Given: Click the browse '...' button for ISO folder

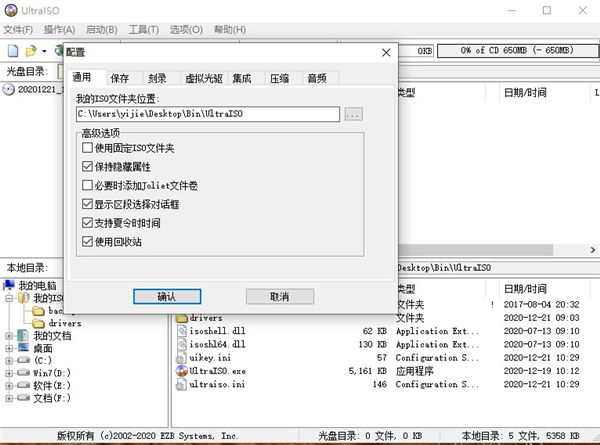Looking at the screenshot, I should pyautogui.click(x=354, y=114).
